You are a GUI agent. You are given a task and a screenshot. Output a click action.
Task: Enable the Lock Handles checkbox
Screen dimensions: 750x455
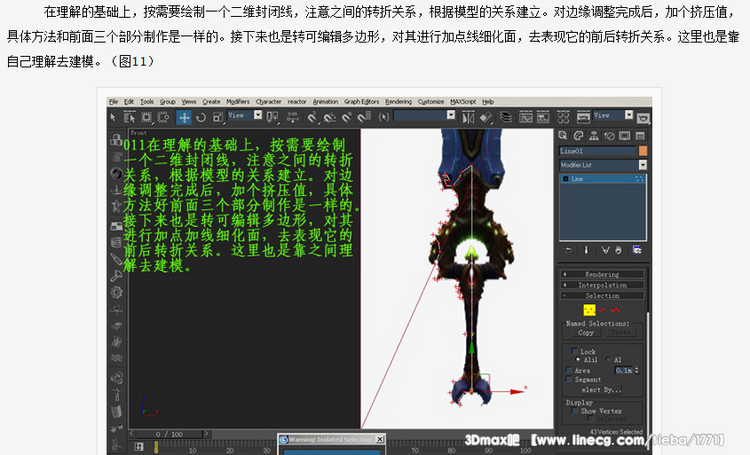[574, 351]
